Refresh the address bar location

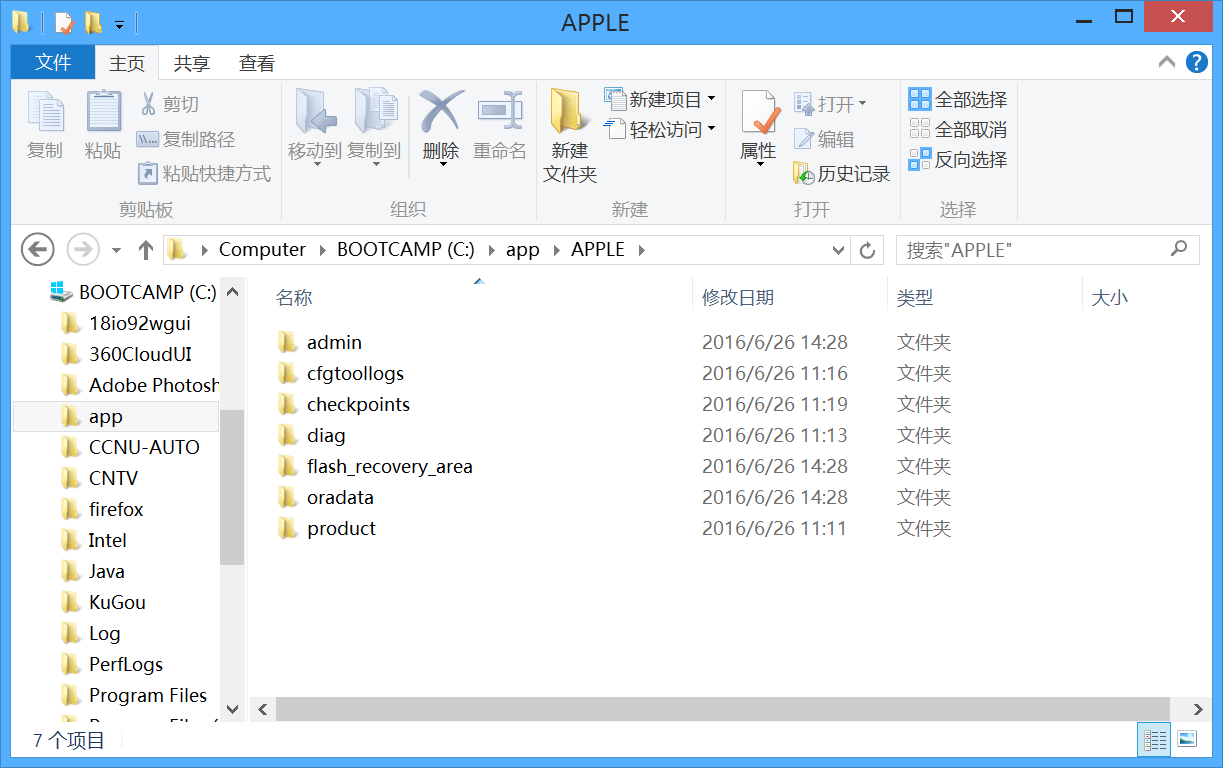[867, 250]
